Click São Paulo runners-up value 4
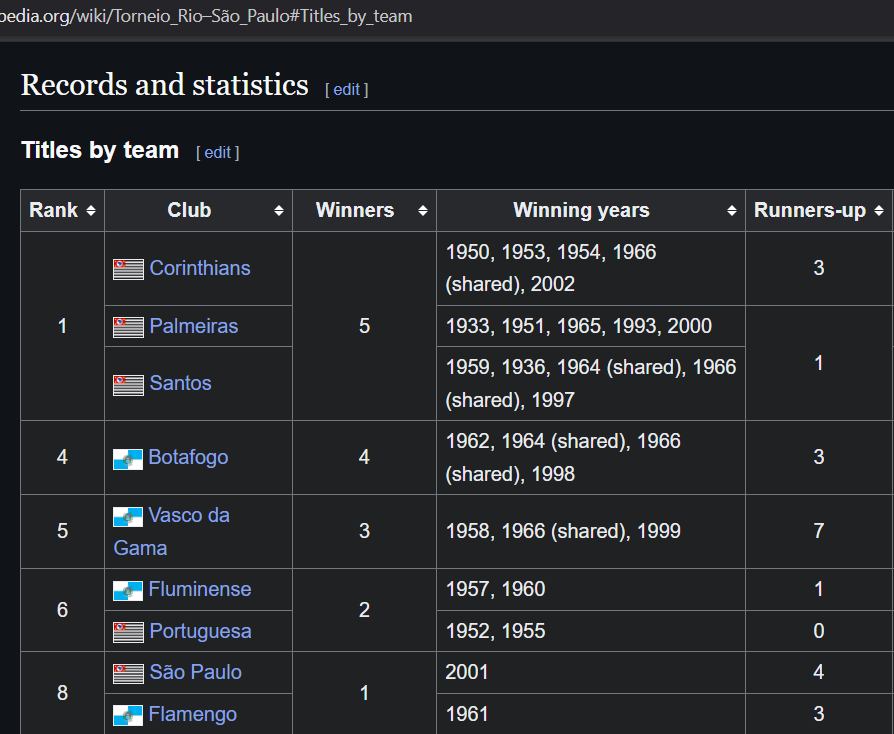This screenshot has height=734, width=894. click(819, 673)
